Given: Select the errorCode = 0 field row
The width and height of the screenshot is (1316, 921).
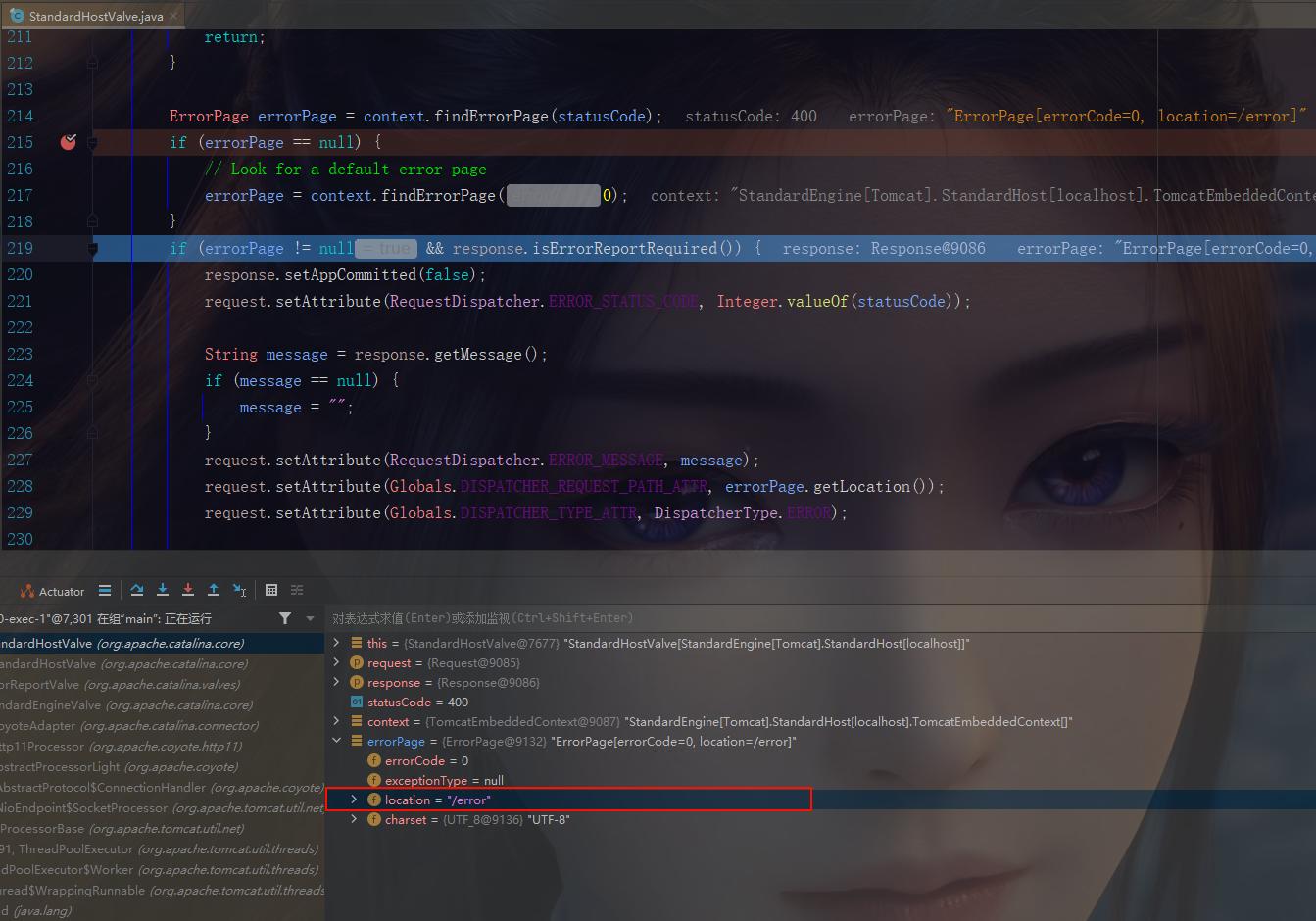Looking at the screenshot, I should tap(821, 760).
